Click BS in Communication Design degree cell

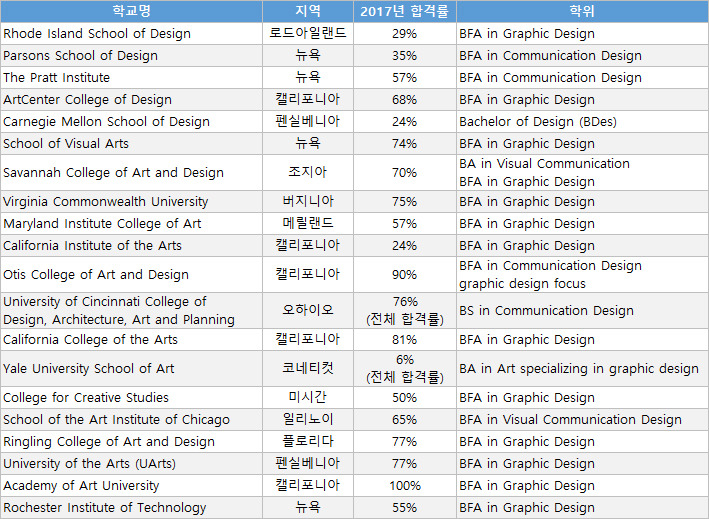[582, 311]
